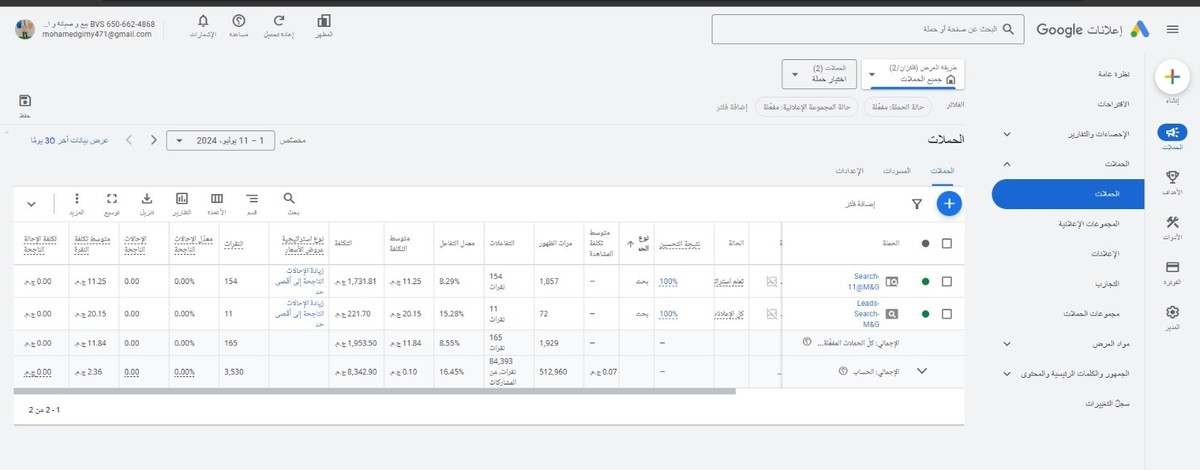1200x470 pixels.
Task: Click the table filter funnel icon
Action: [916, 204]
